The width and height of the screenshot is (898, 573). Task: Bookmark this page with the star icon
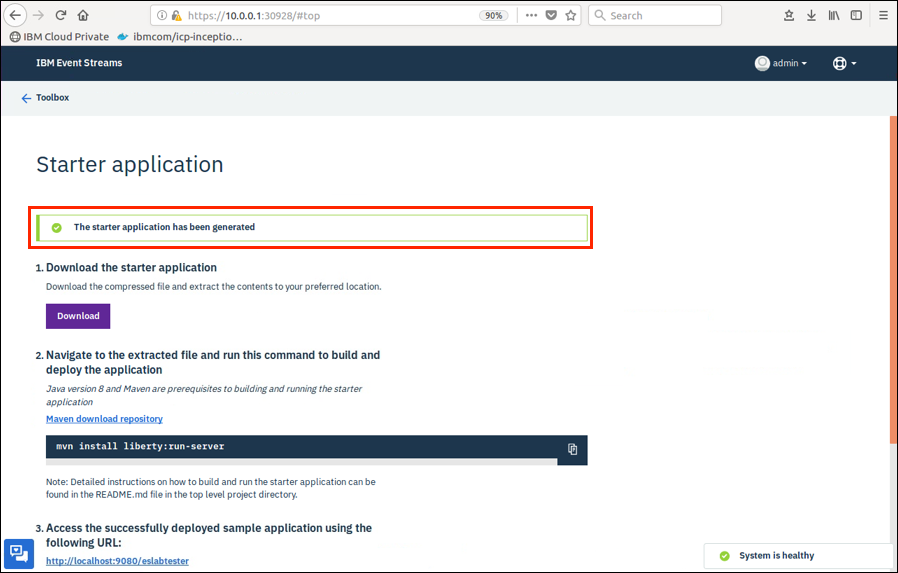(570, 15)
